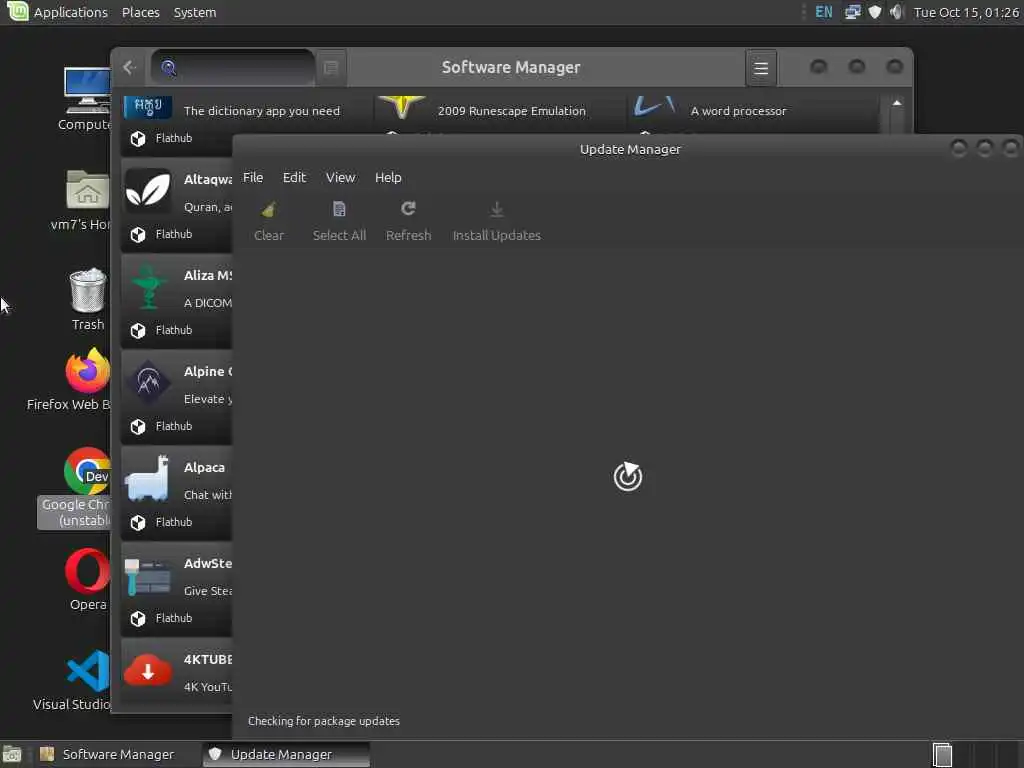The width and height of the screenshot is (1024, 768).
Task: Switch to Update Manager taskbar button
Action: (x=287, y=754)
